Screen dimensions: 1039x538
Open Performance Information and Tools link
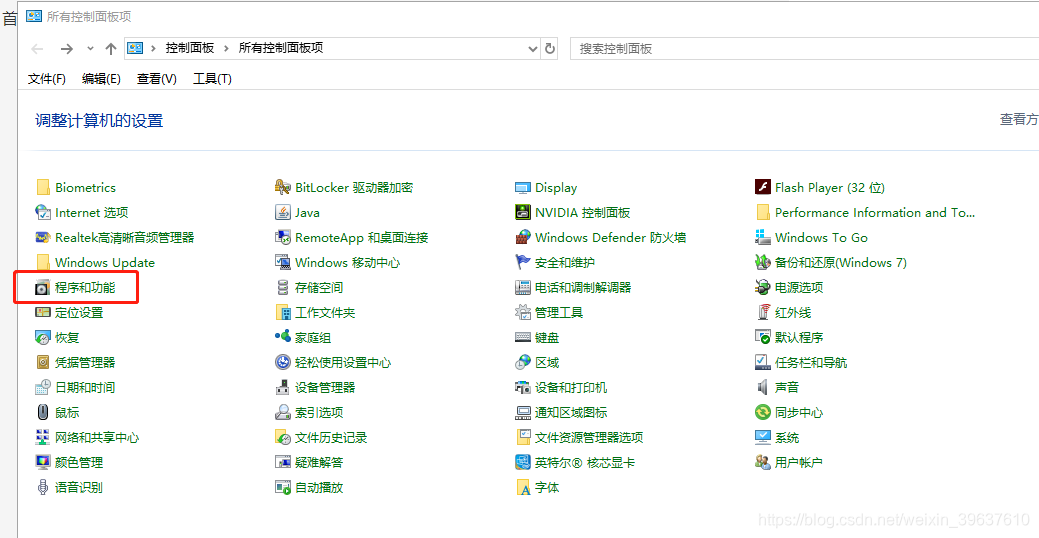(875, 213)
